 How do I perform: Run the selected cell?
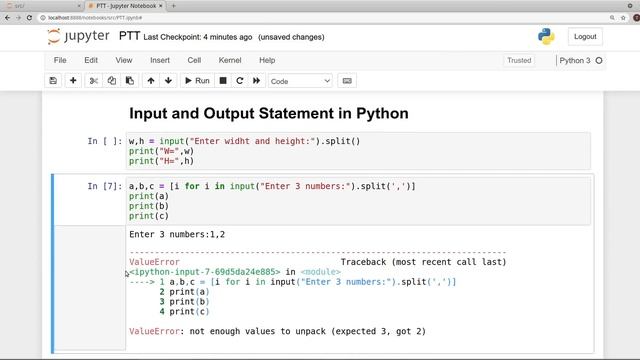pyautogui.click(x=197, y=81)
